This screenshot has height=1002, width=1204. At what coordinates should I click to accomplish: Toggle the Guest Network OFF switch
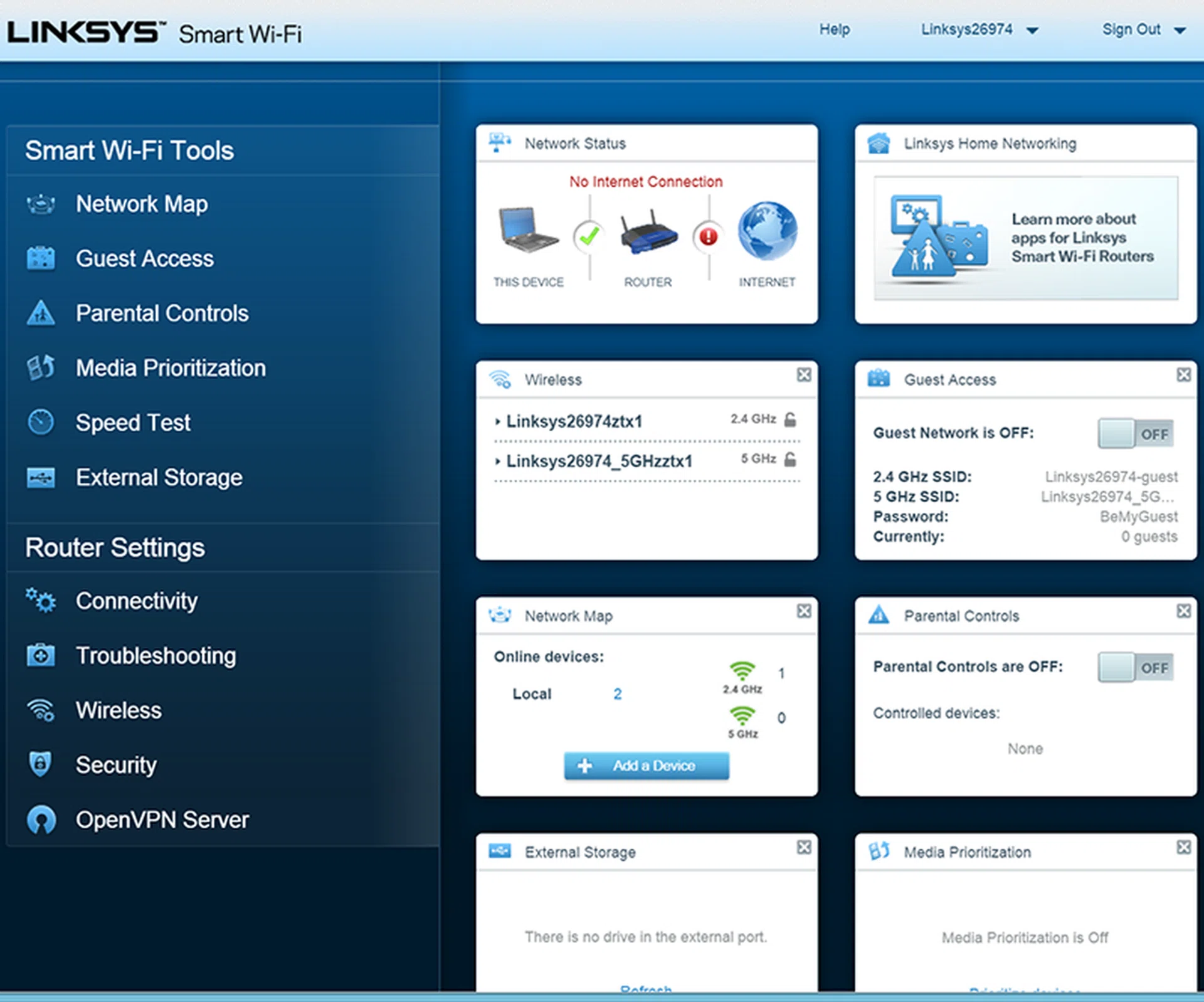tap(1135, 433)
